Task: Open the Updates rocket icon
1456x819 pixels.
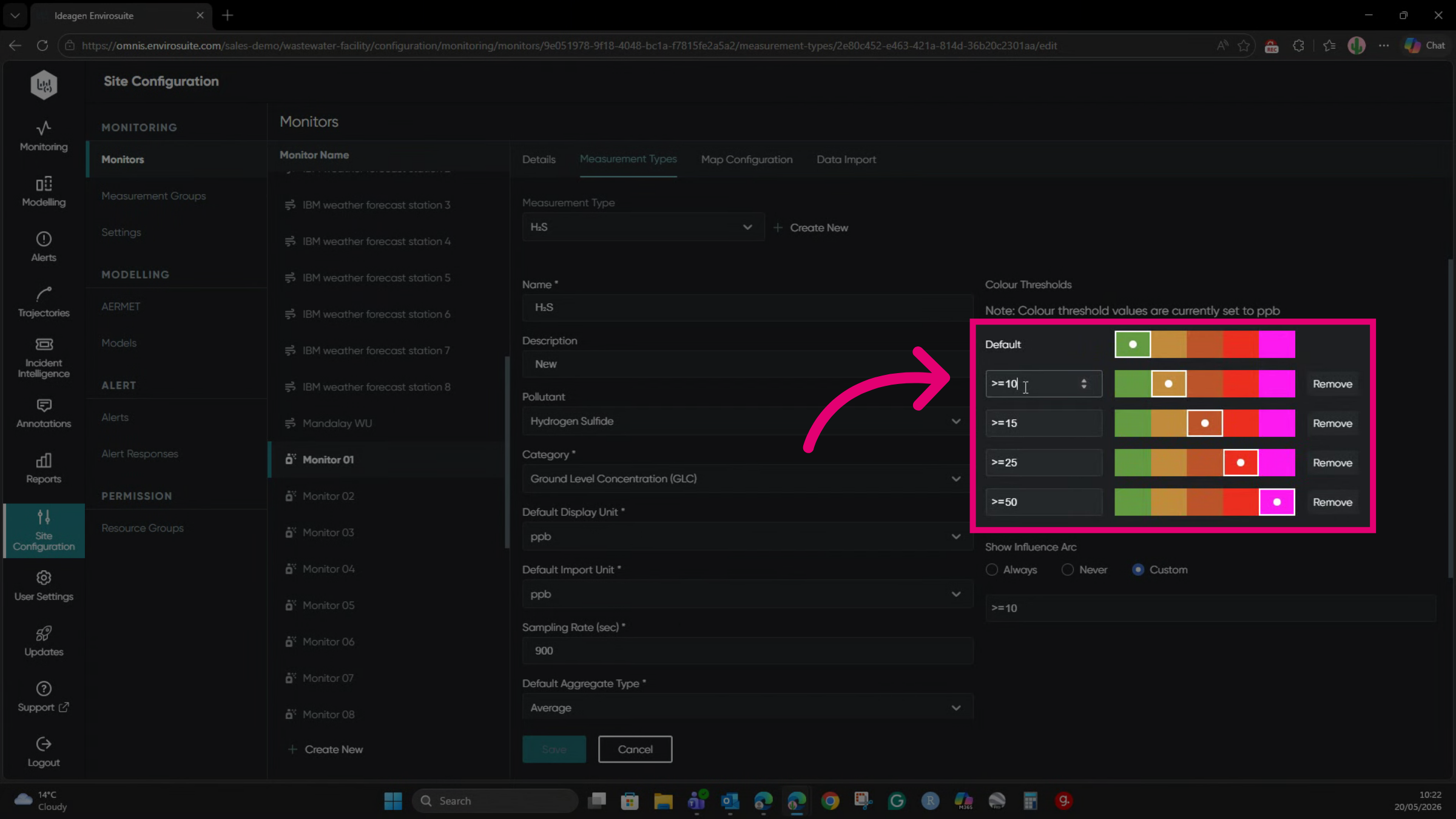Action: [x=44, y=641]
